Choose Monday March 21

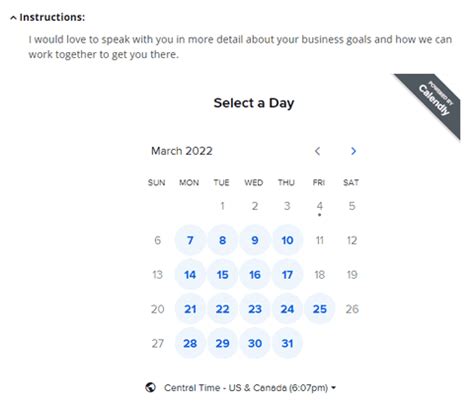[190, 309]
